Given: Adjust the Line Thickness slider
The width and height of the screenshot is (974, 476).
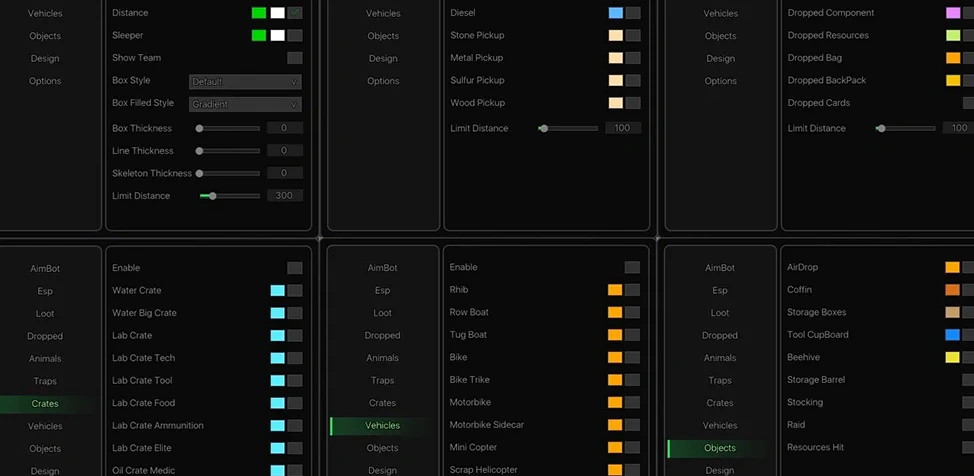Looking at the screenshot, I should pos(229,151).
